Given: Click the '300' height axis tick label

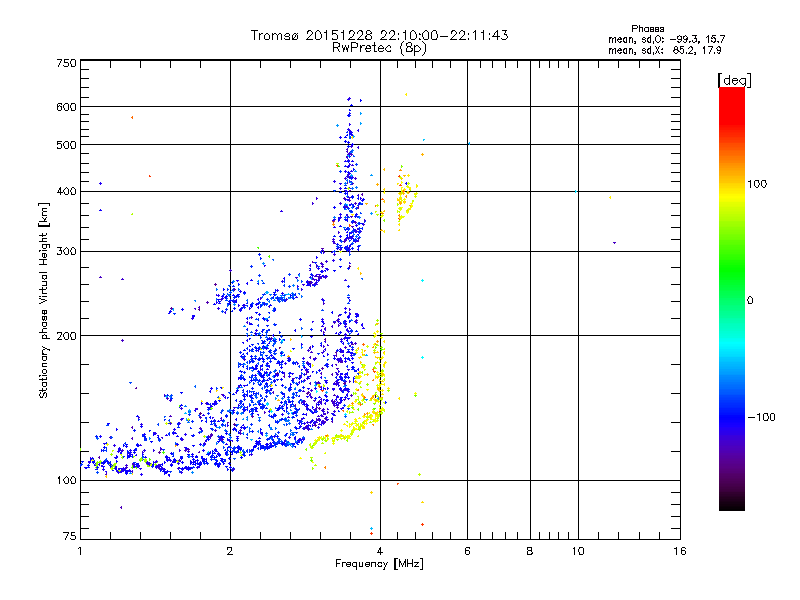Looking at the screenshot, I should 67,252.
